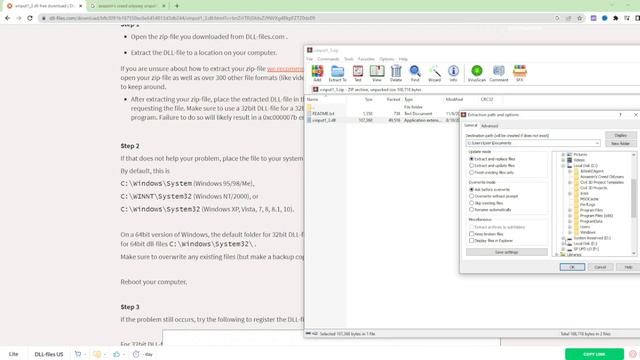Click the browser Back arrow
640x360 pixels.
point(7,18)
